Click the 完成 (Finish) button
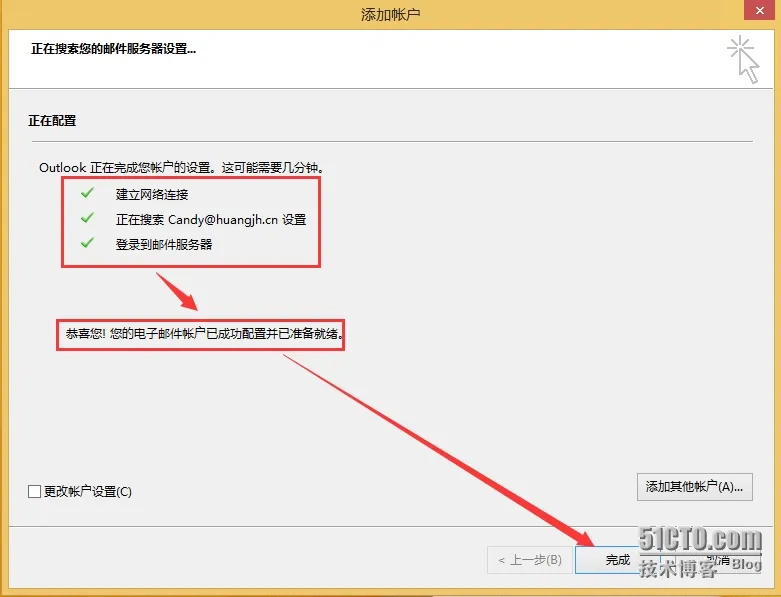Viewport: 781px width, 597px height. pyautogui.click(x=618, y=560)
